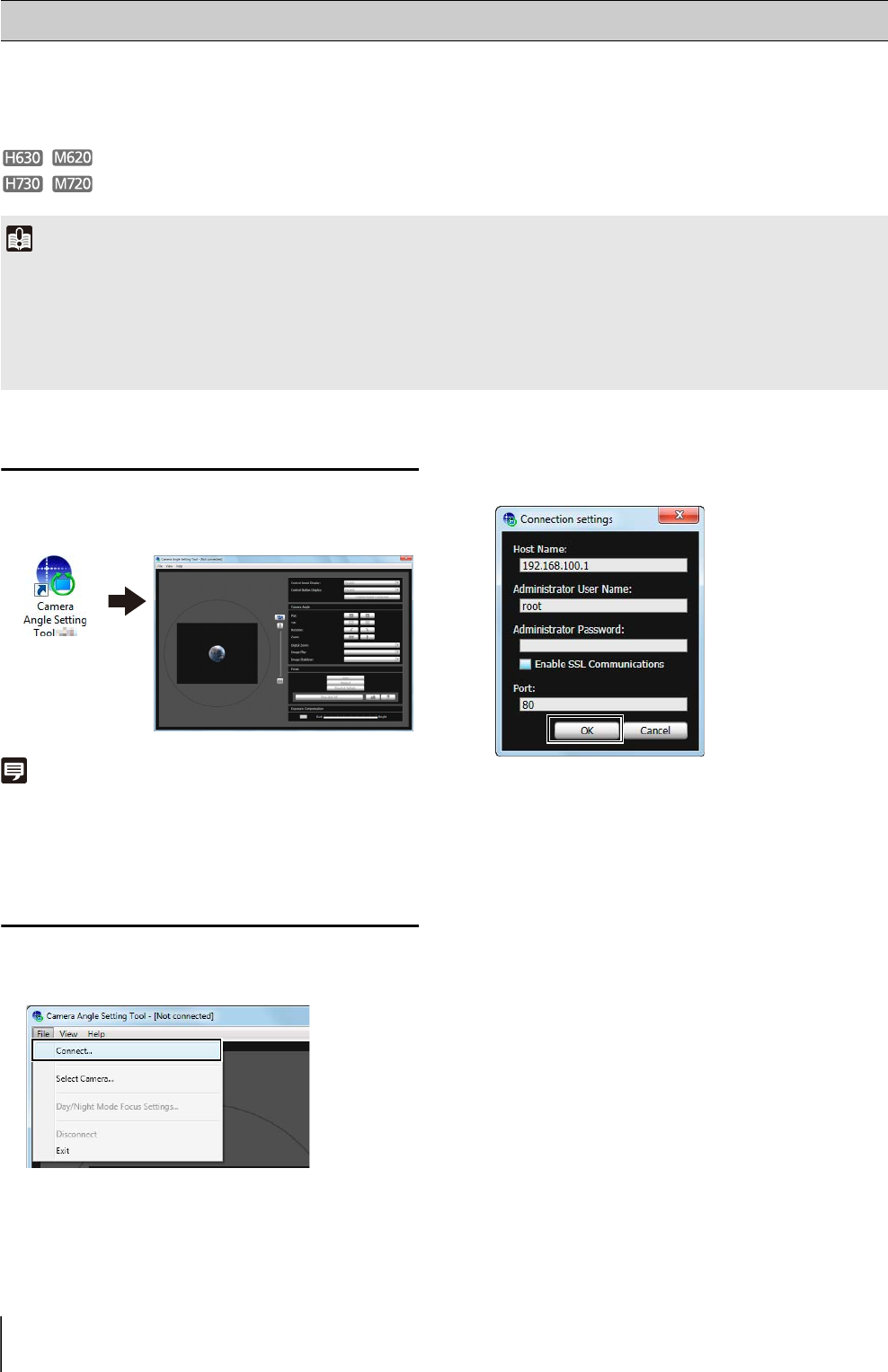888x1372 pixels.
Task: Click Cancel in Connection settings
Action: click(655, 730)
